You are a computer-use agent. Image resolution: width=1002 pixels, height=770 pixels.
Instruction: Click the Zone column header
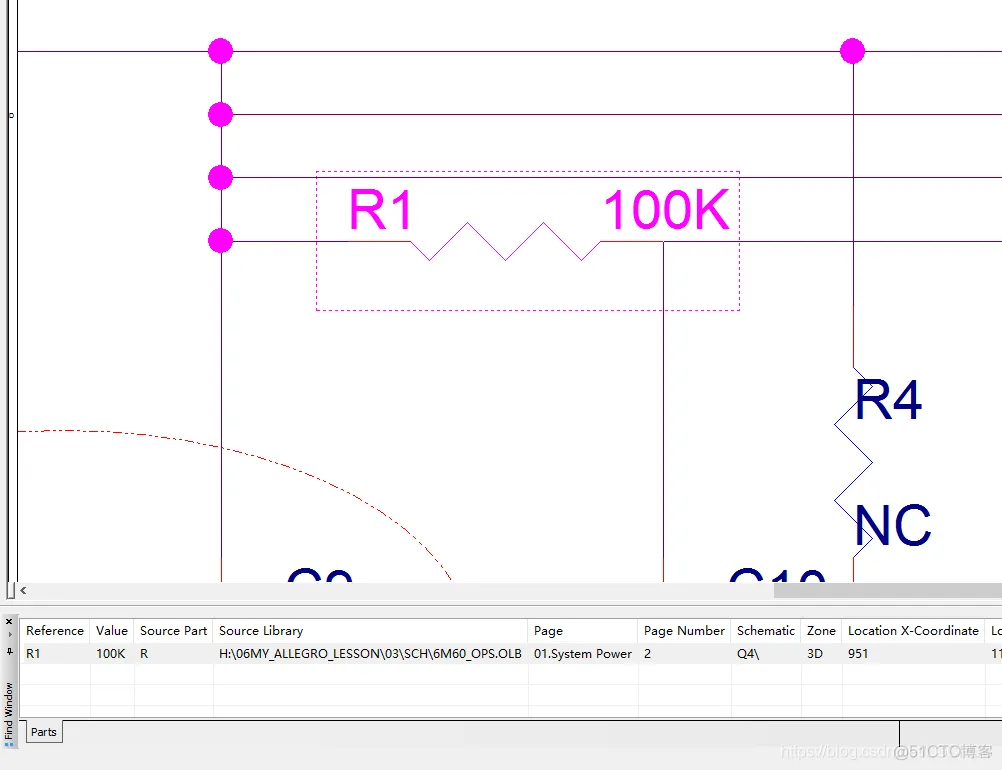821,631
